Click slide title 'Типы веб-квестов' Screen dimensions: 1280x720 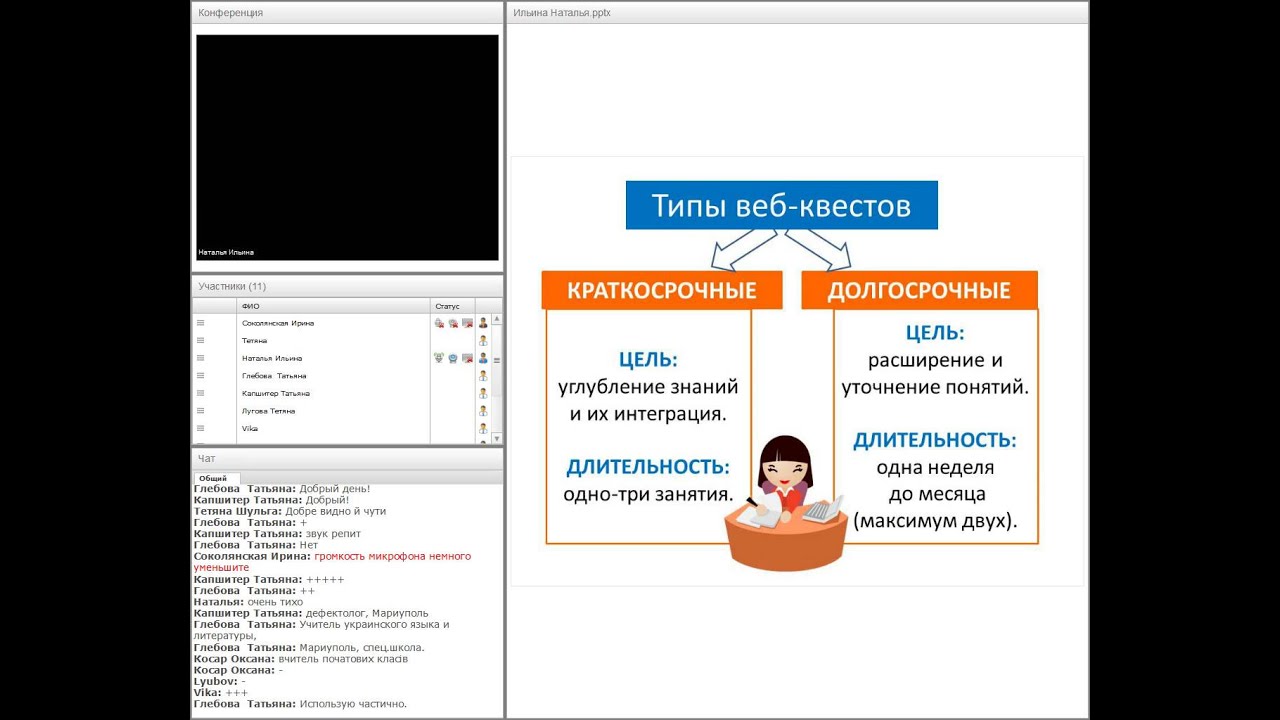[x=782, y=205]
